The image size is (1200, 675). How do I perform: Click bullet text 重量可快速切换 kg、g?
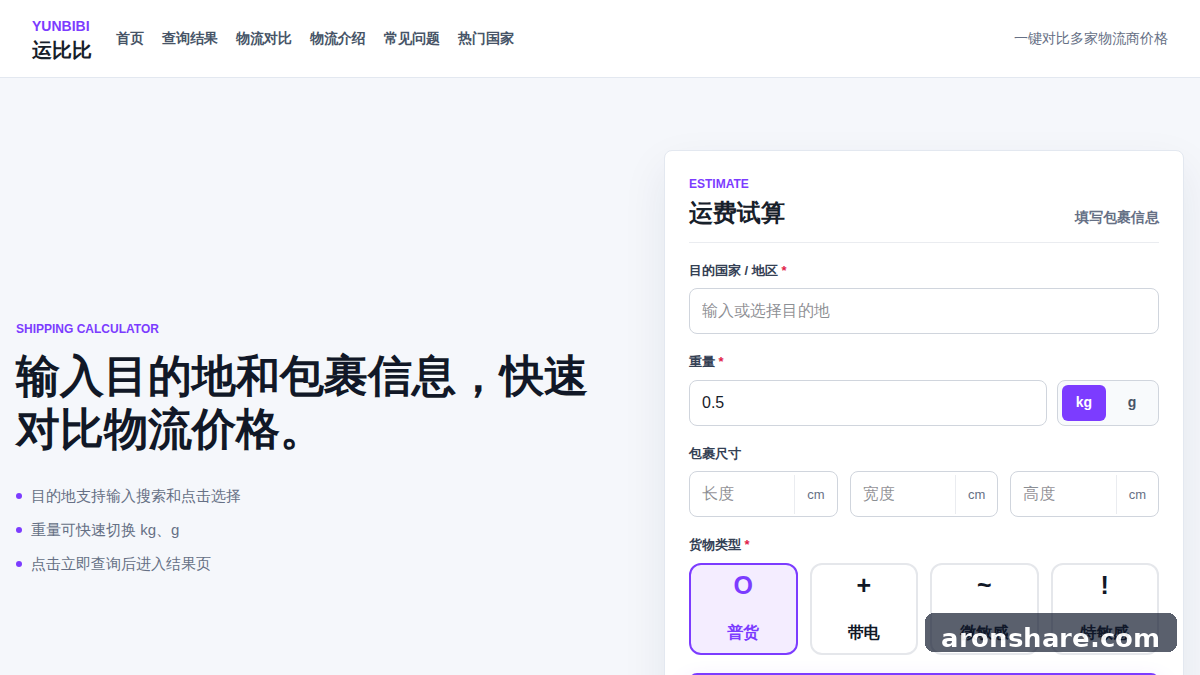(x=105, y=530)
